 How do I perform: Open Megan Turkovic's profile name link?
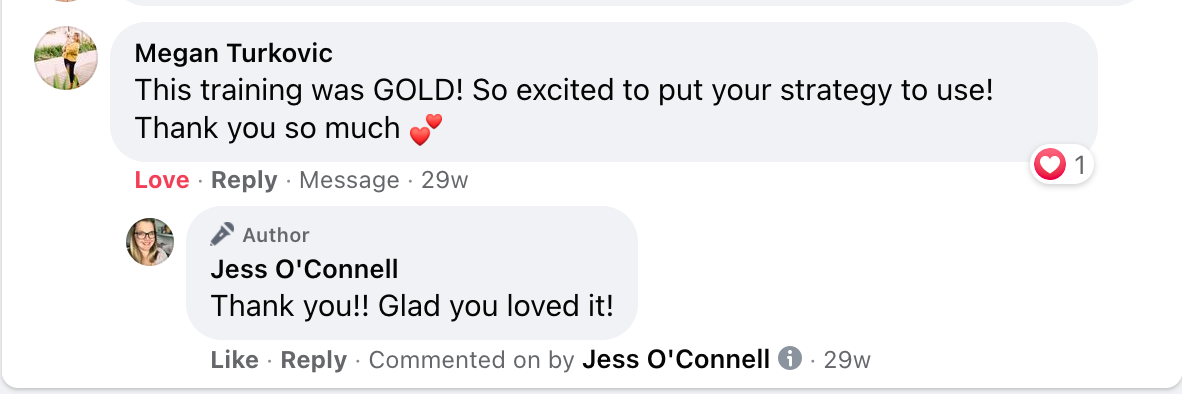(x=234, y=53)
